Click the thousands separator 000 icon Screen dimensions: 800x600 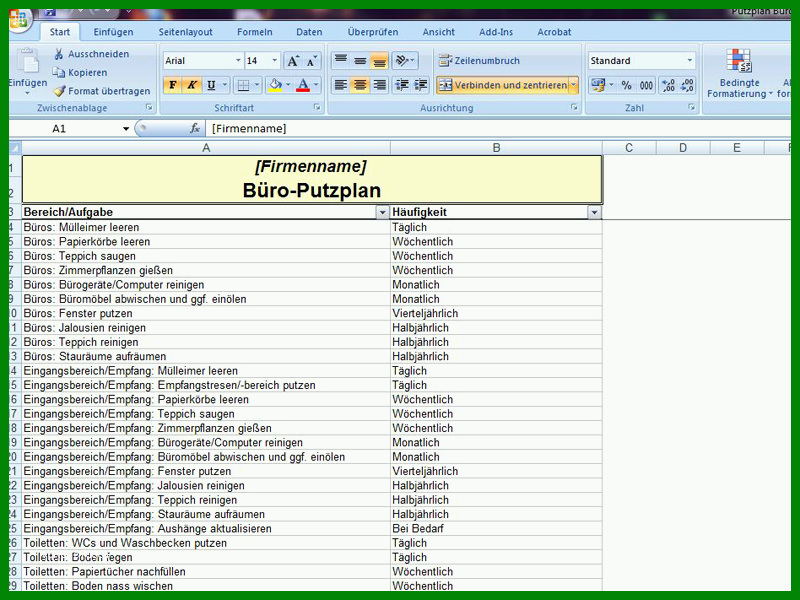point(646,85)
